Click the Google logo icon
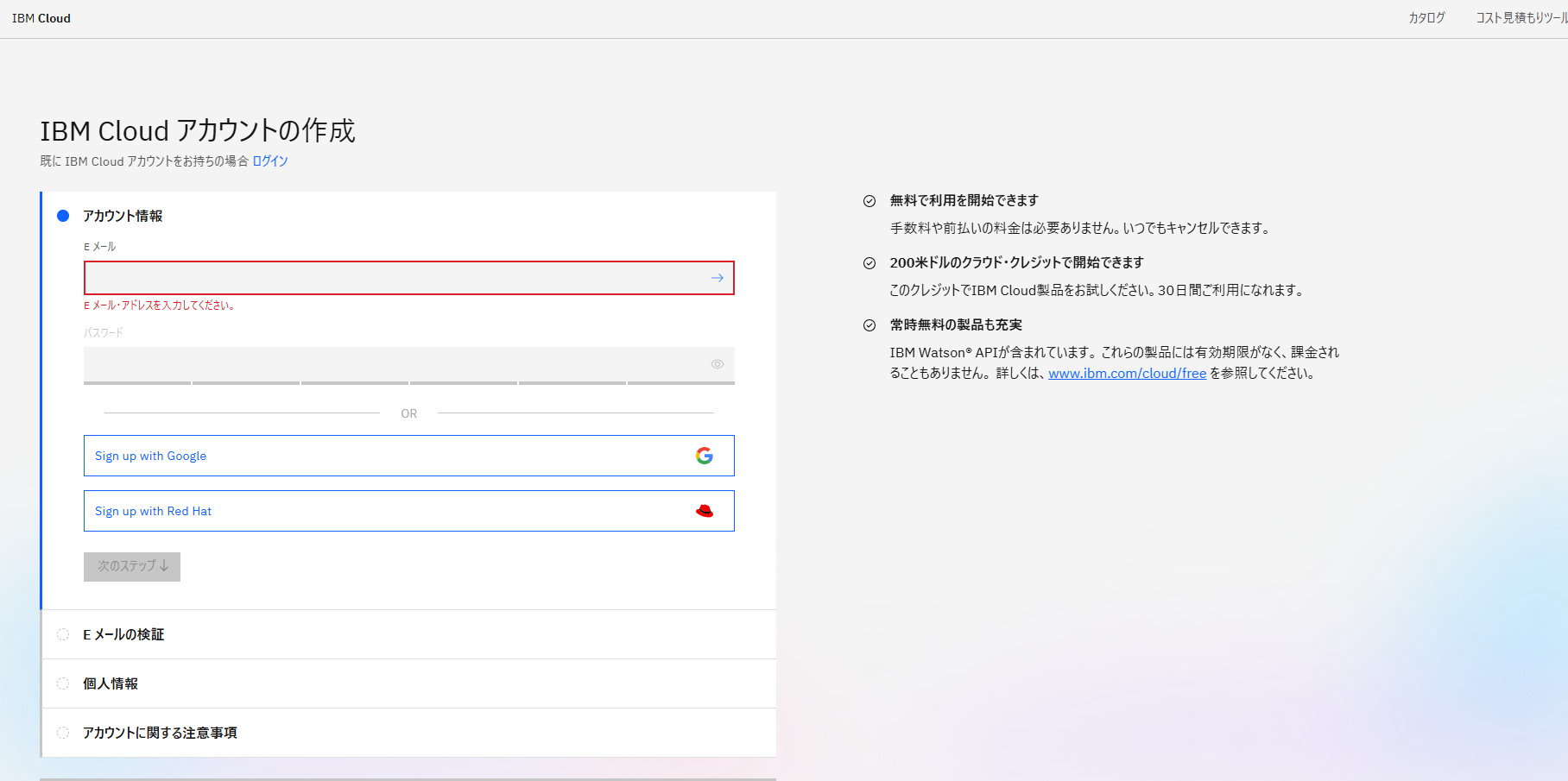The width and height of the screenshot is (1568, 781). pyautogui.click(x=705, y=456)
